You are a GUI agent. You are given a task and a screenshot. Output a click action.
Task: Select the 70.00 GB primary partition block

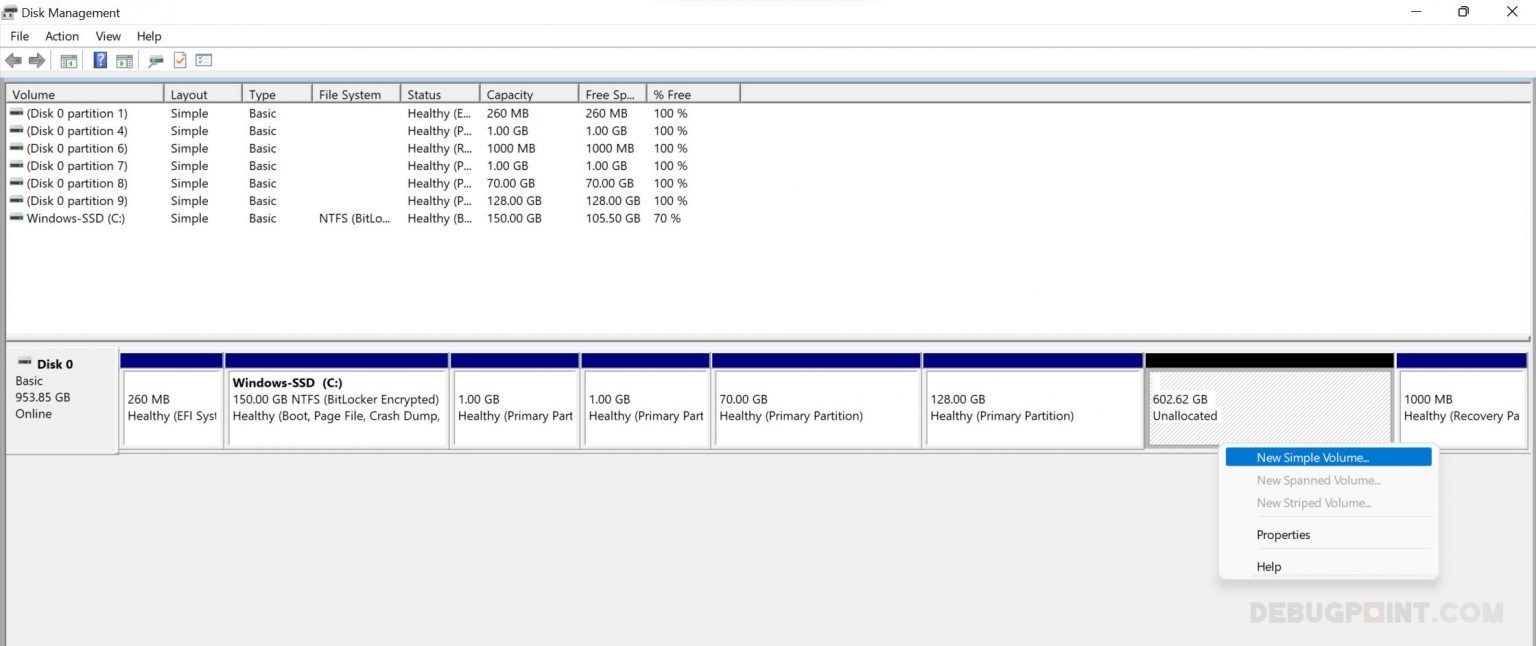tap(815, 408)
